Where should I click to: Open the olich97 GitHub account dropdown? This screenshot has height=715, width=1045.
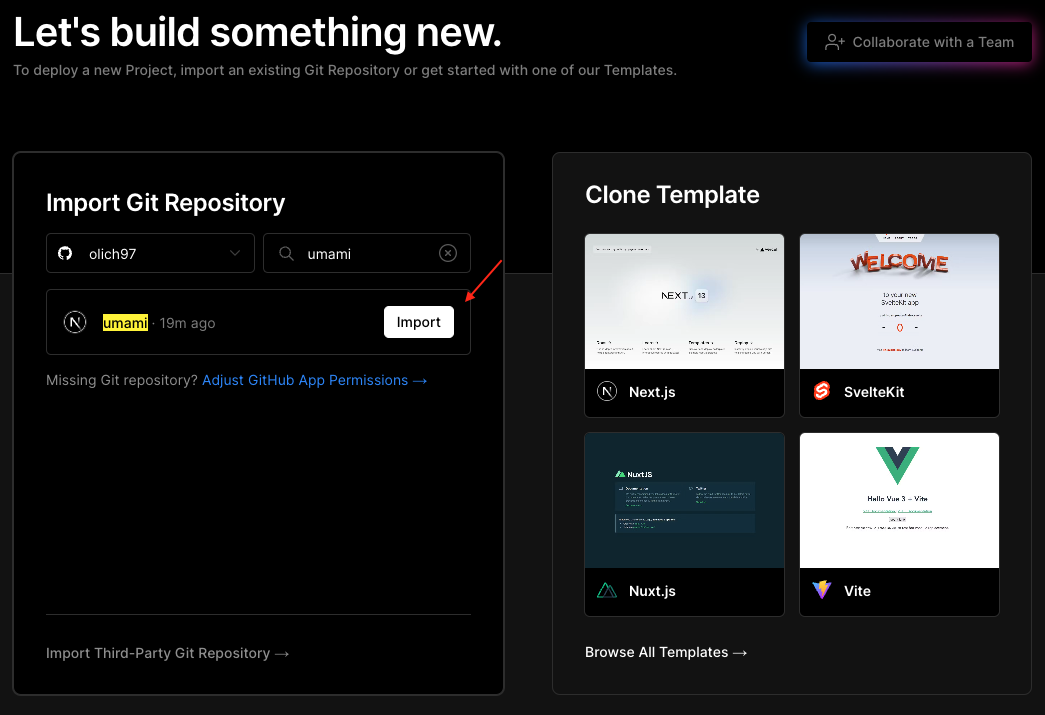tap(151, 253)
